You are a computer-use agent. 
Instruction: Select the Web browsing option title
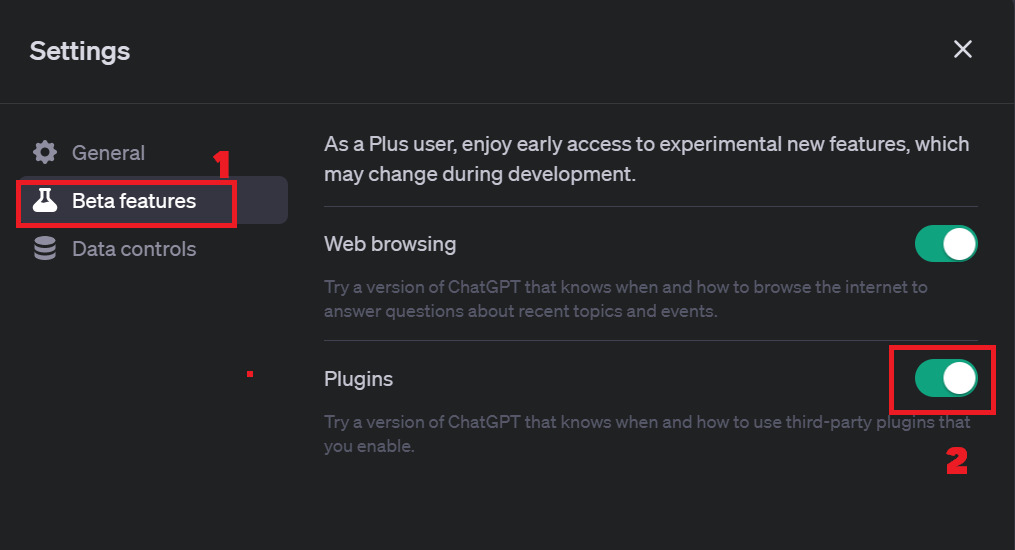390,244
